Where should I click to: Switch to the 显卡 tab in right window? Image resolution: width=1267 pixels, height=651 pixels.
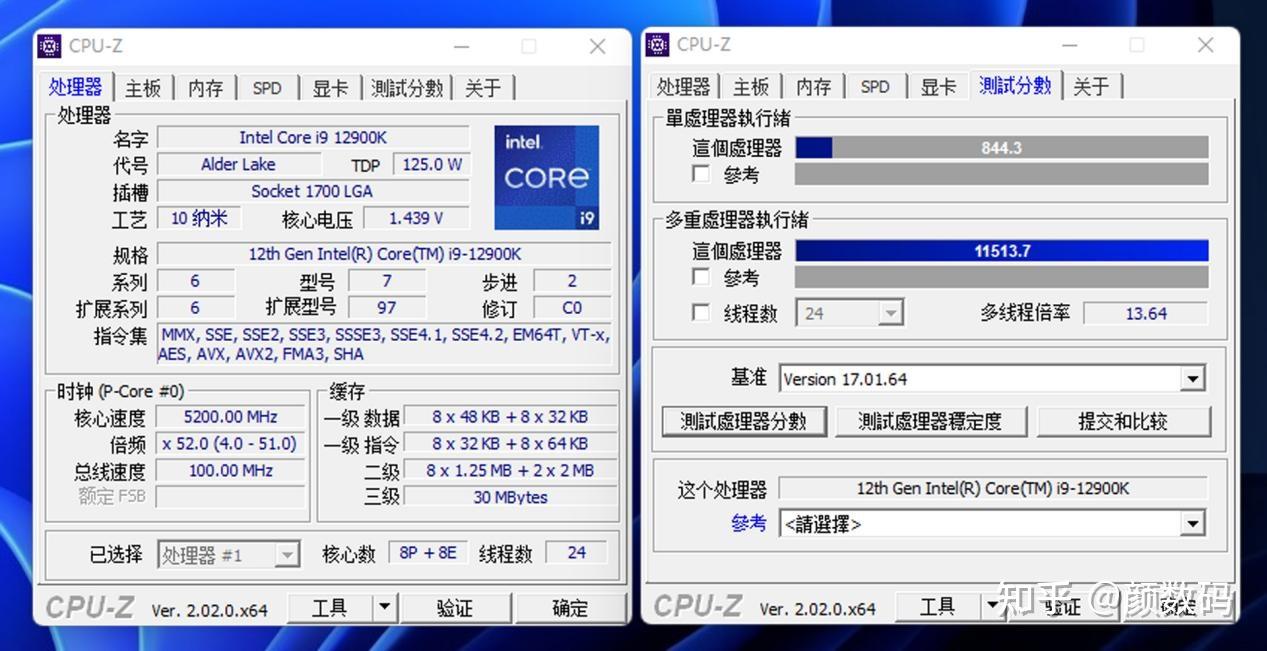936,86
